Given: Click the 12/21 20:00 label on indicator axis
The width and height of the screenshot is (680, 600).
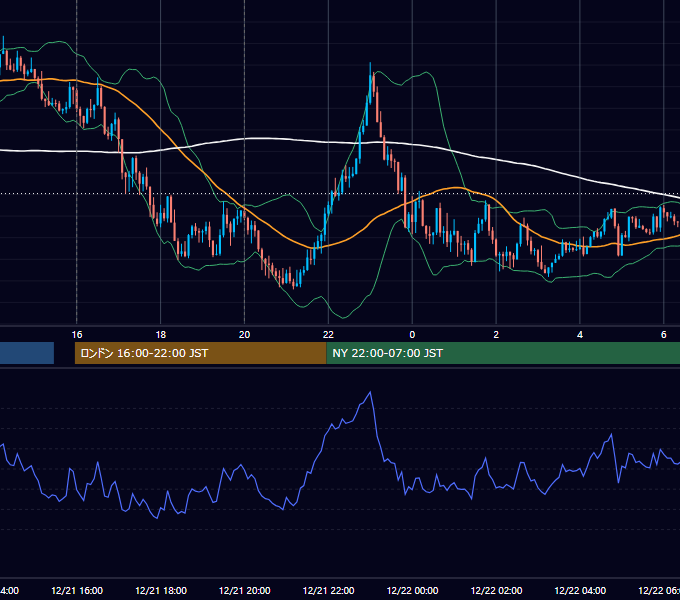Looking at the screenshot, I should click(245, 590).
